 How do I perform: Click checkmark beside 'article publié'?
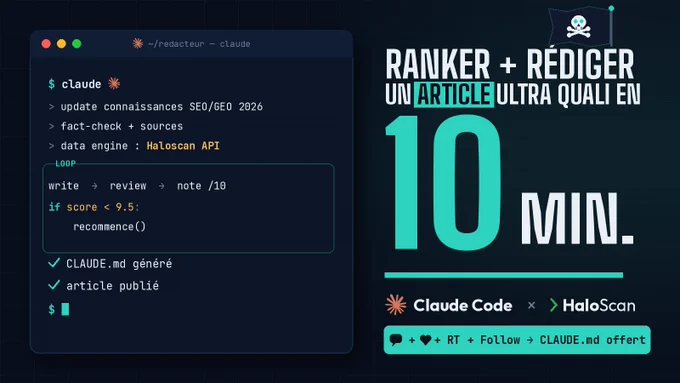[x=54, y=285]
